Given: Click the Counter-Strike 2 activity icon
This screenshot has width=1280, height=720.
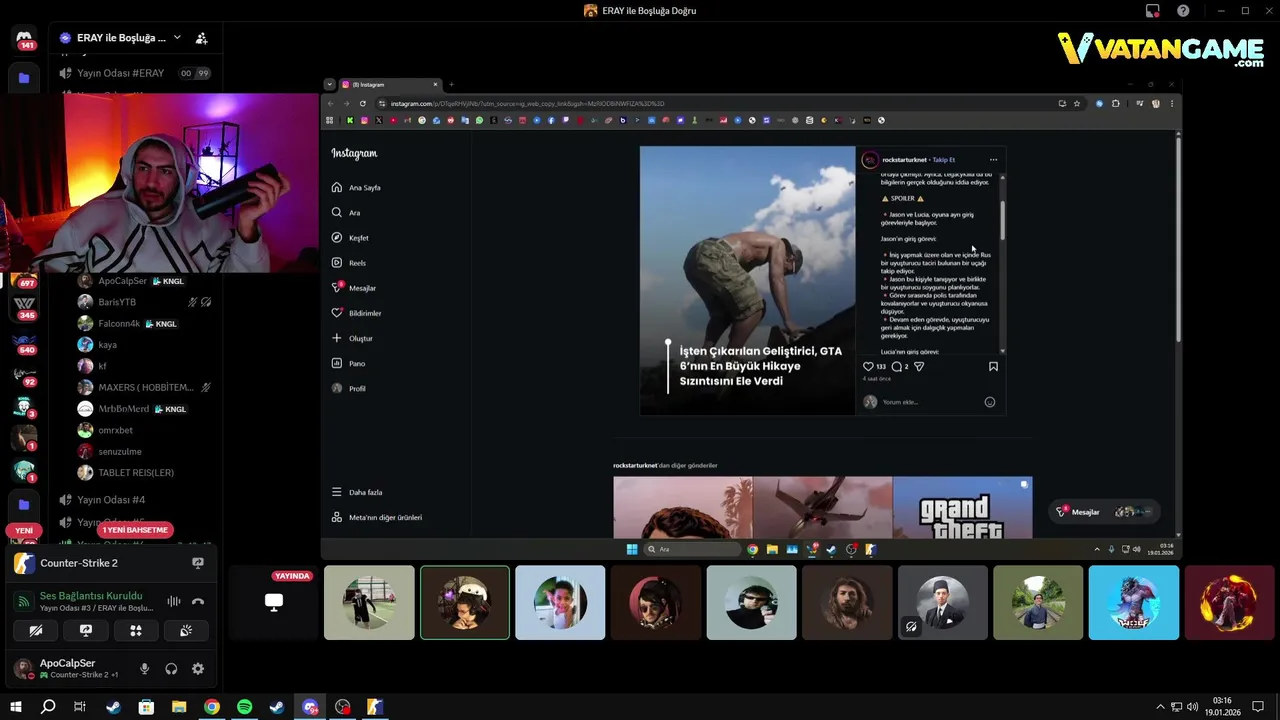Looking at the screenshot, I should [x=24, y=564].
